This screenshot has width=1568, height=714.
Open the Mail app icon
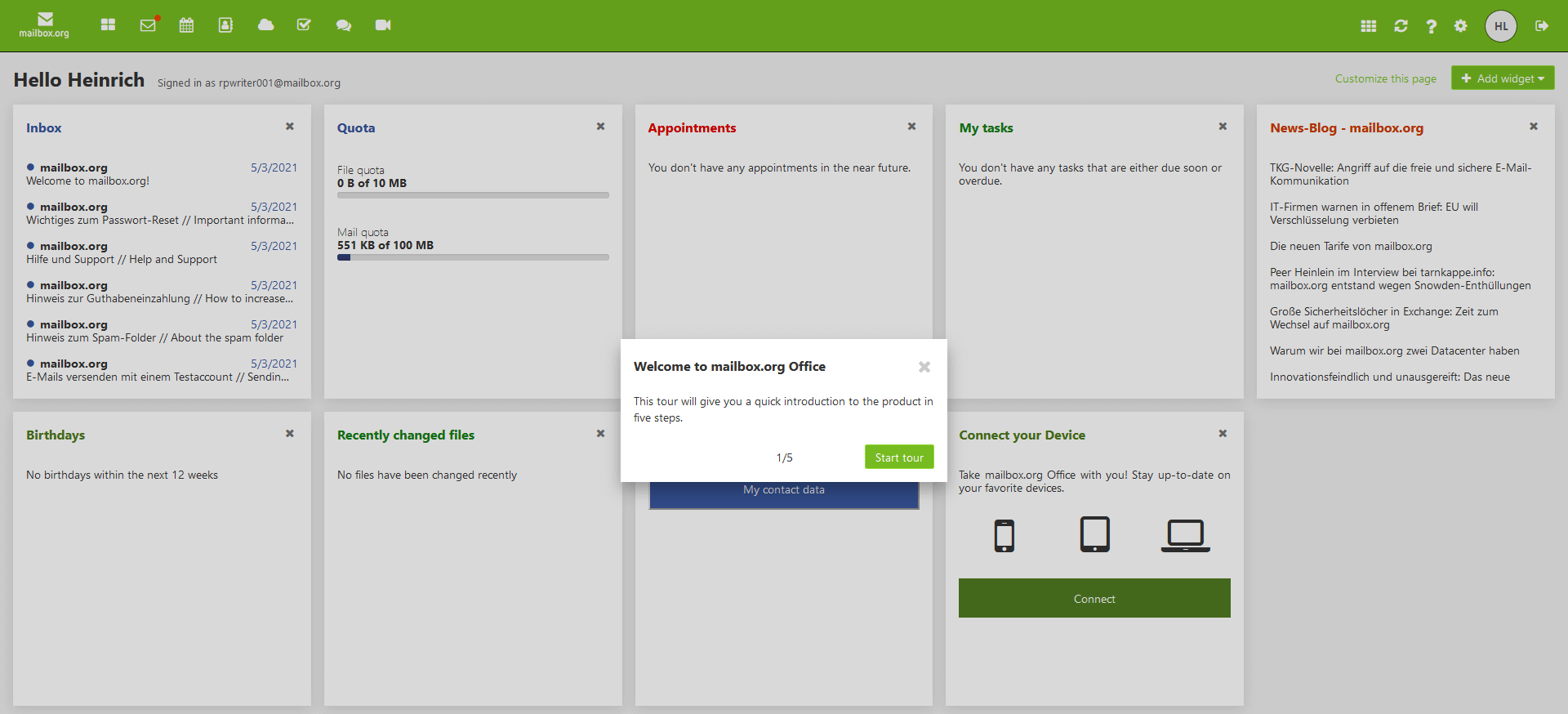click(x=148, y=25)
